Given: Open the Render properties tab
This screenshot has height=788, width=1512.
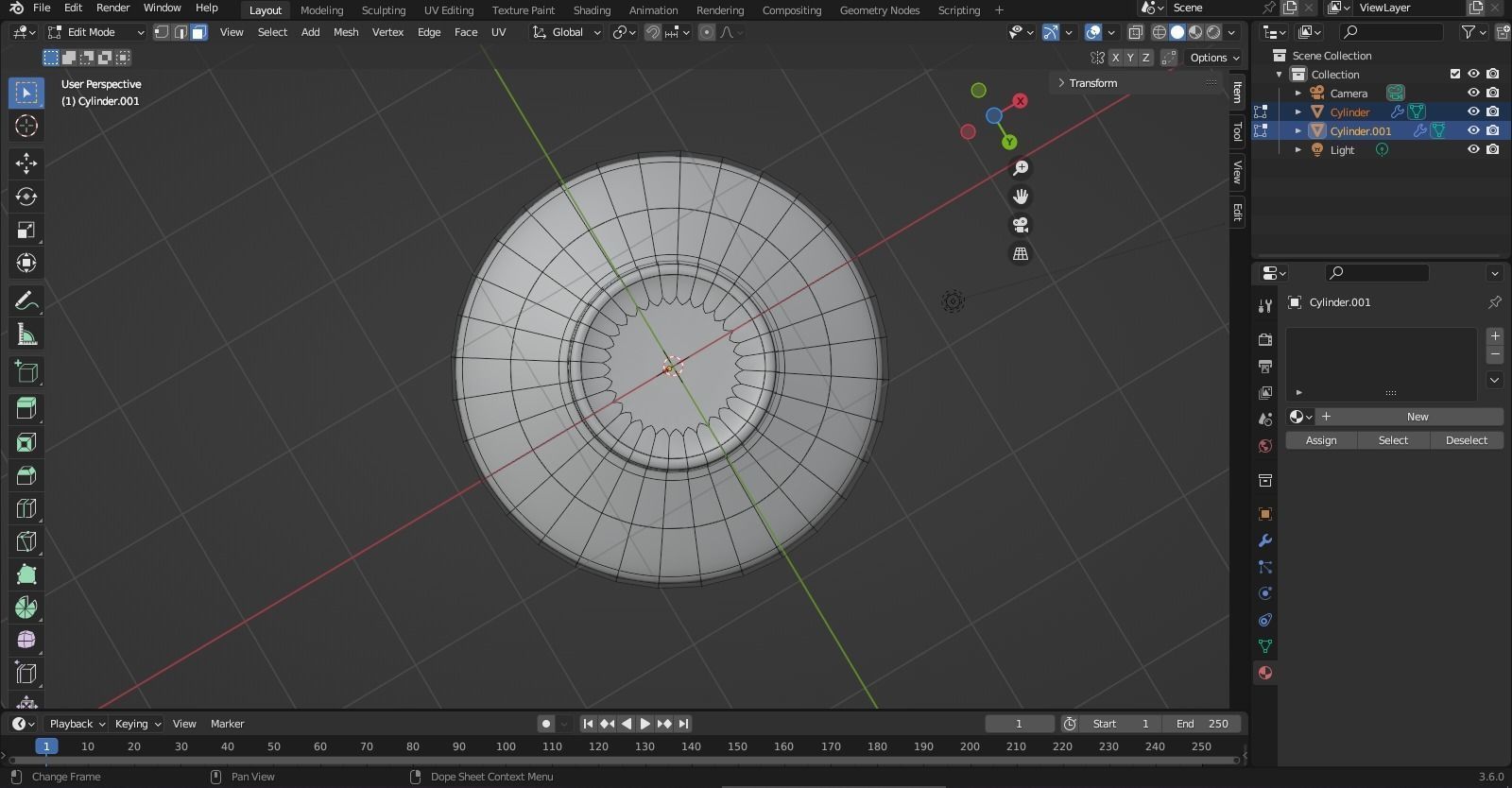Looking at the screenshot, I should [x=1265, y=339].
